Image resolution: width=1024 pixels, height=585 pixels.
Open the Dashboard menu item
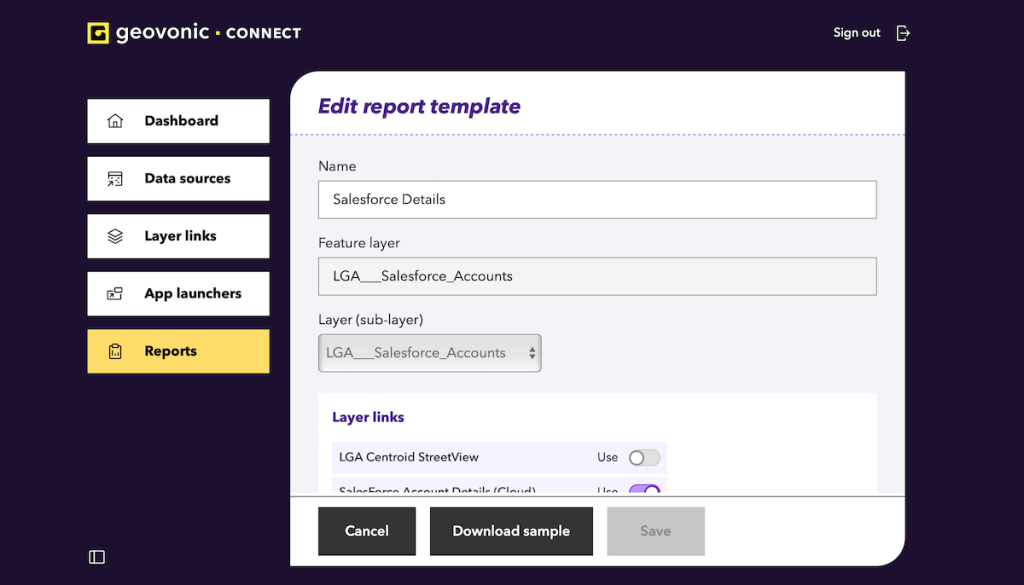(x=180, y=121)
